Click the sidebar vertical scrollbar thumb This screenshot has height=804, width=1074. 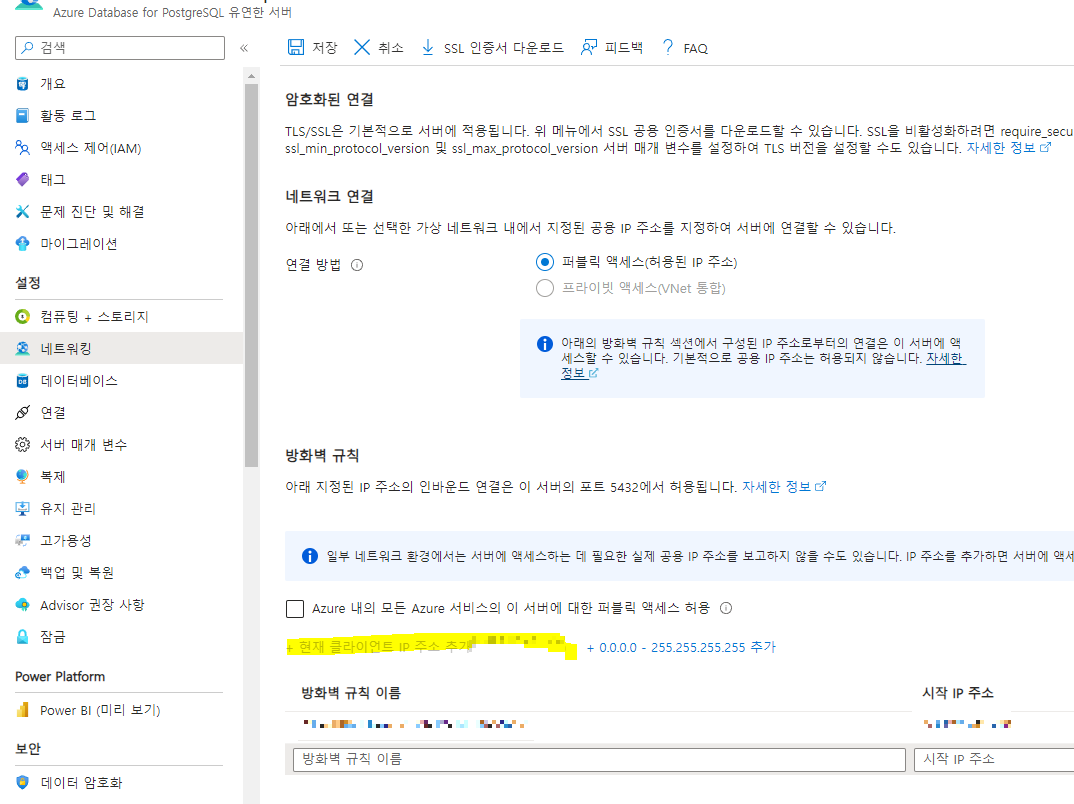(251, 275)
